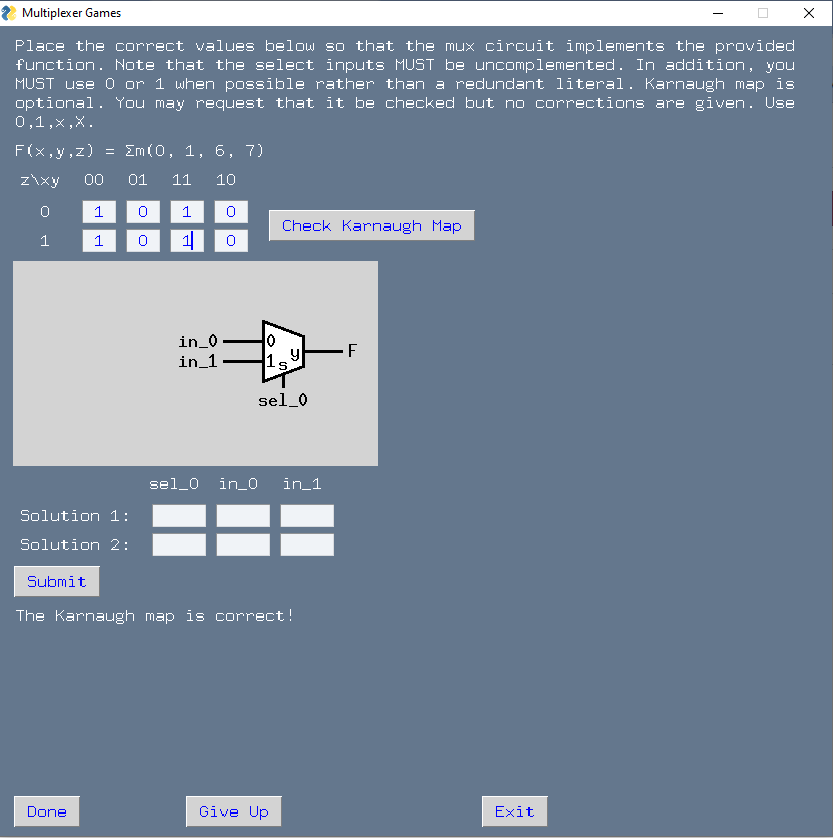833x838 pixels.
Task: Select the K-map cell for row 0, column 01
Action: [142, 211]
